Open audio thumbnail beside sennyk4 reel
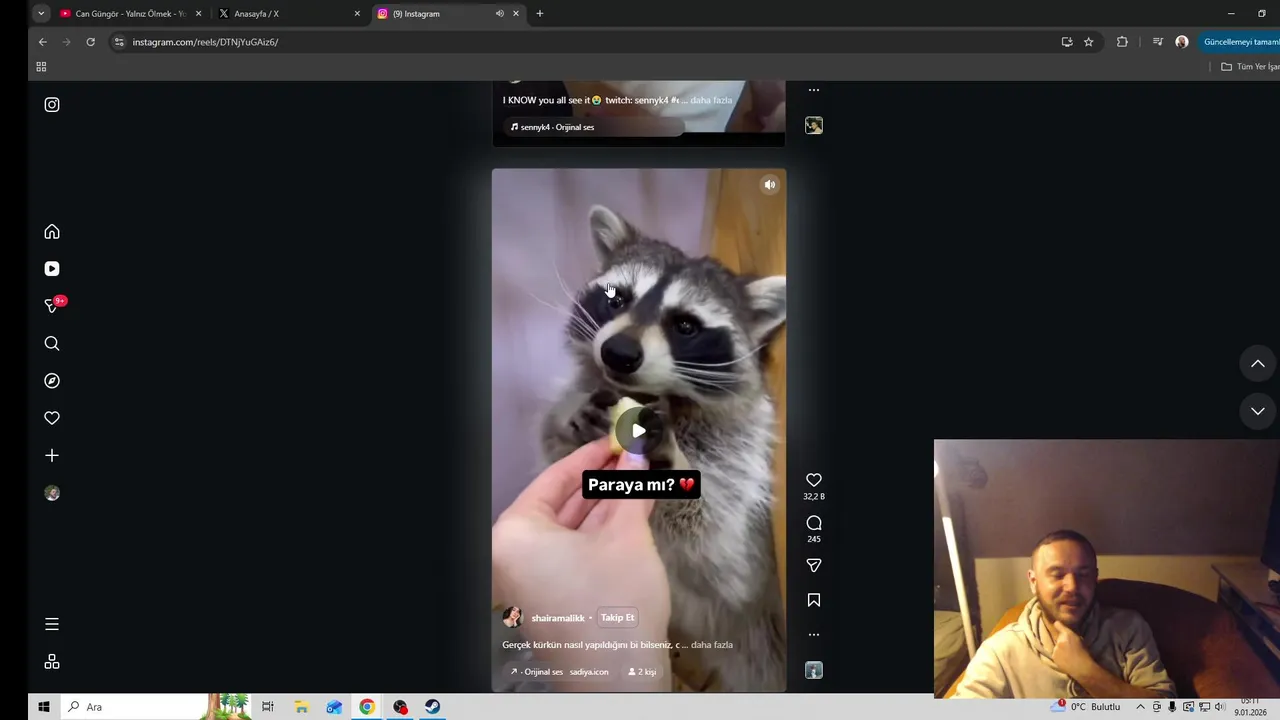 click(x=814, y=125)
